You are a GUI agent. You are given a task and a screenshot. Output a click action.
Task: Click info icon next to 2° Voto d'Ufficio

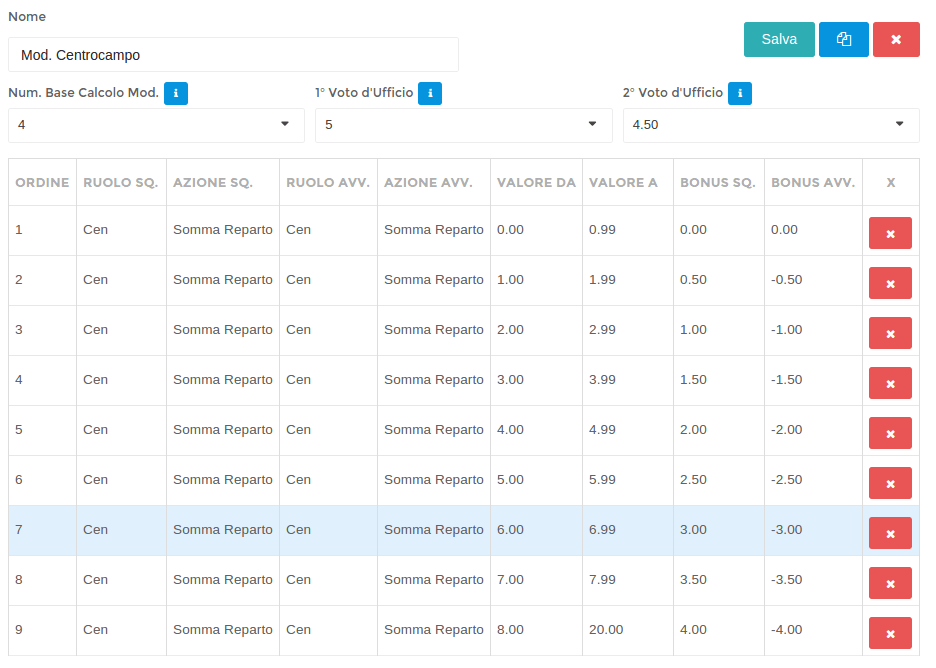point(740,93)
